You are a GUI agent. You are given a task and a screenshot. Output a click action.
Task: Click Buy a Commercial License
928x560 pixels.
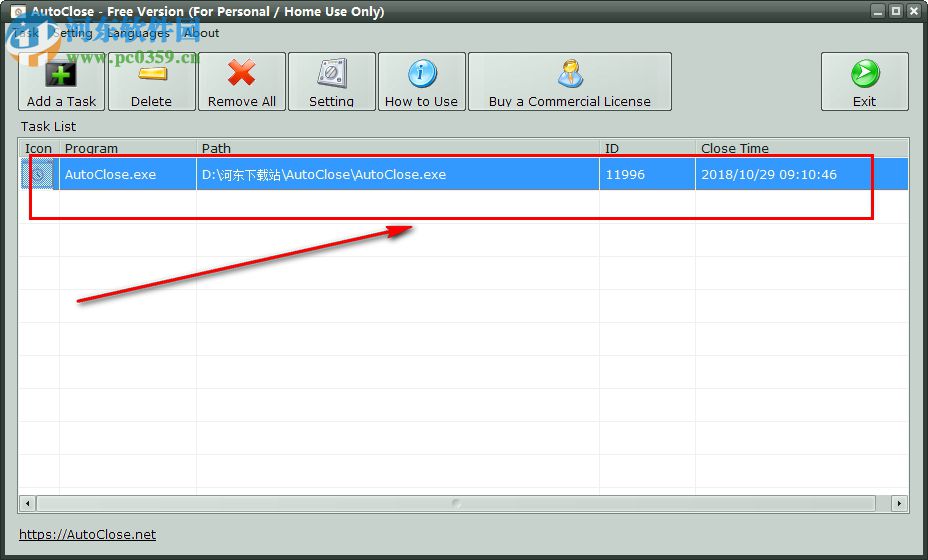tap(569, 82)
